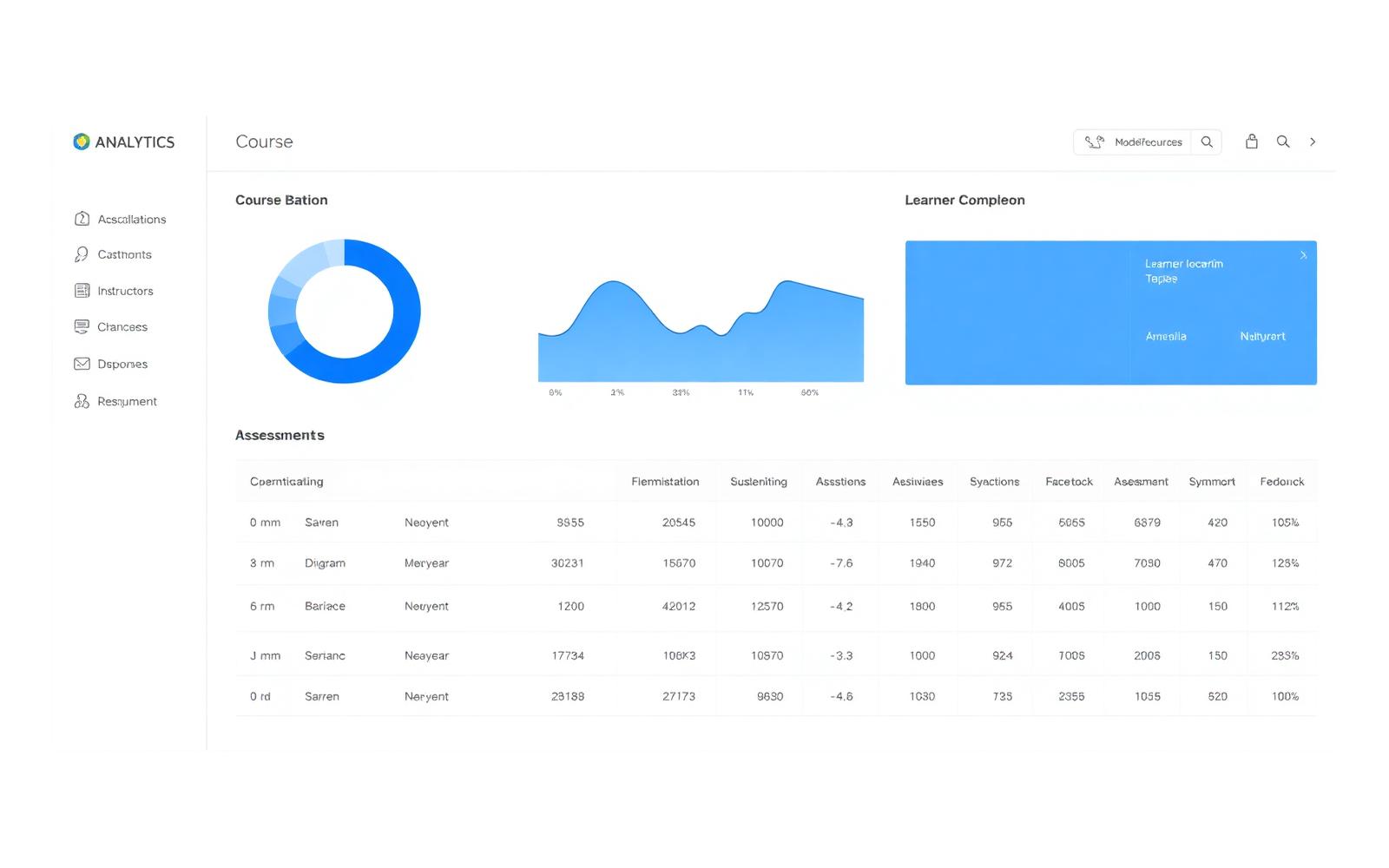Click the Casthonts sidebar icon
Viewport: 1389px width, 868px height.
pyautogui.click(x=82, y=254)
